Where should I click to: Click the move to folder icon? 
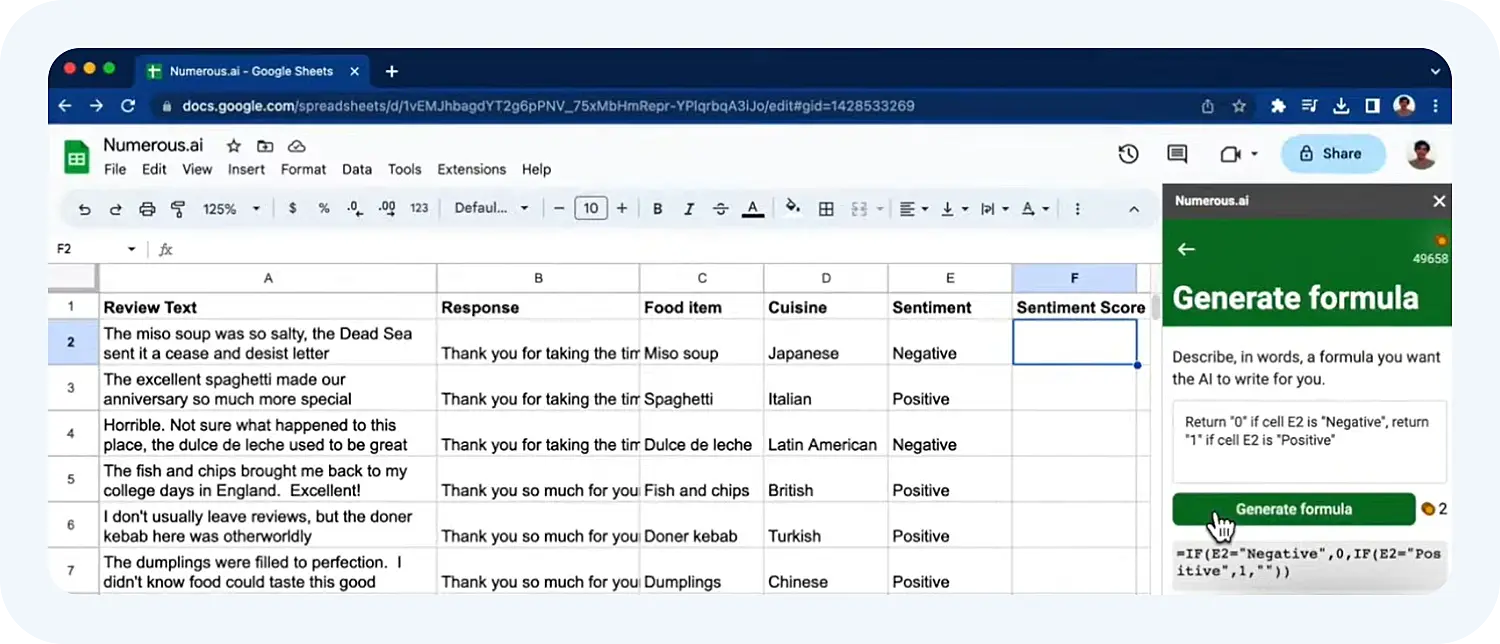265,146
